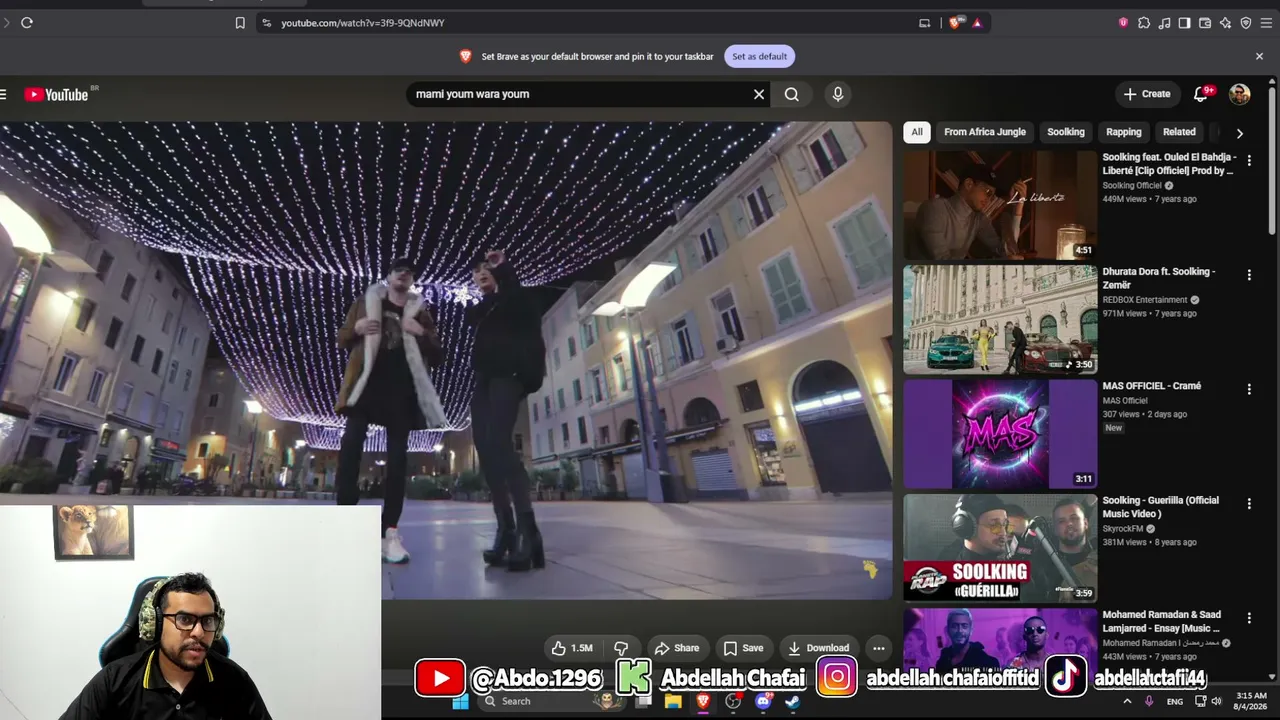Image resolution: width=1280 pixels, height=720 pixels.
Task: Open Discord from the taskbar
Action: click(x=763, y=702)
